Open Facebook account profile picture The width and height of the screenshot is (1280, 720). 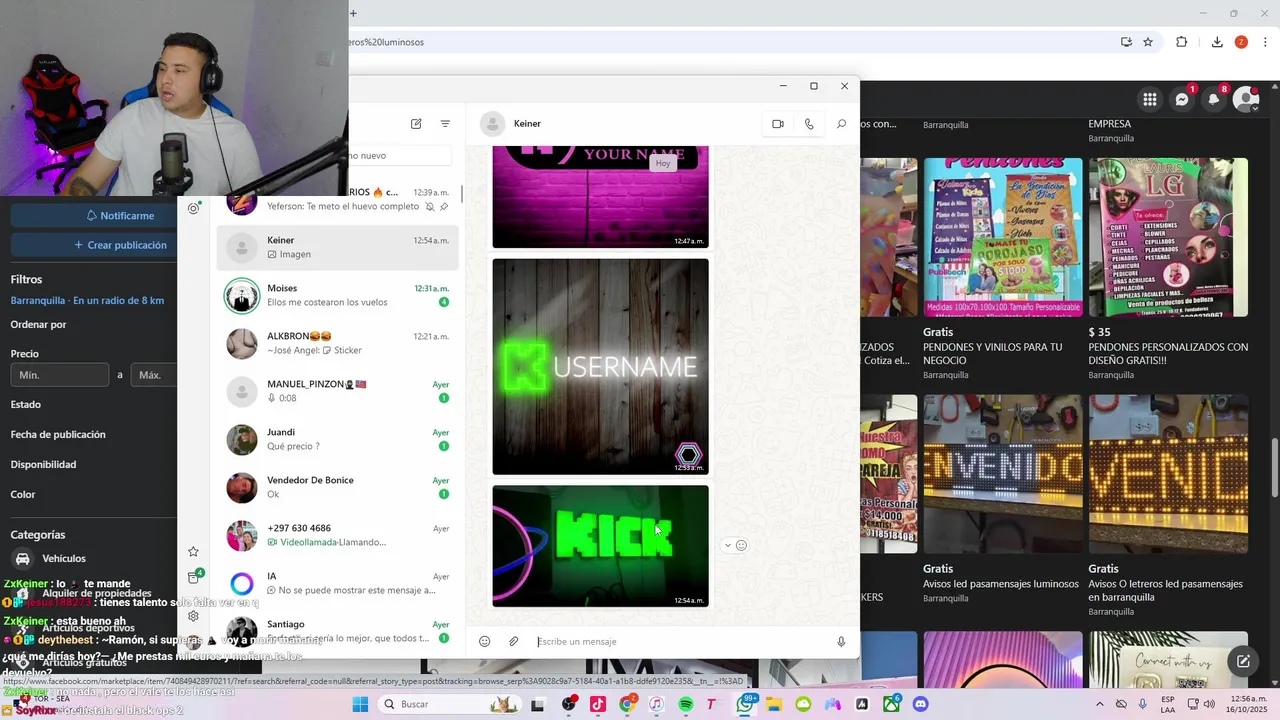point(1246,99)
